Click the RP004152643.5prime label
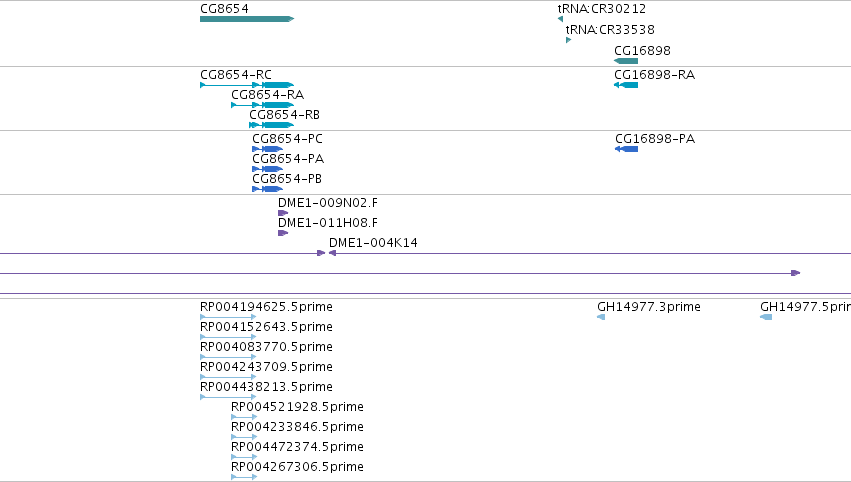 (x=266, y=327)
